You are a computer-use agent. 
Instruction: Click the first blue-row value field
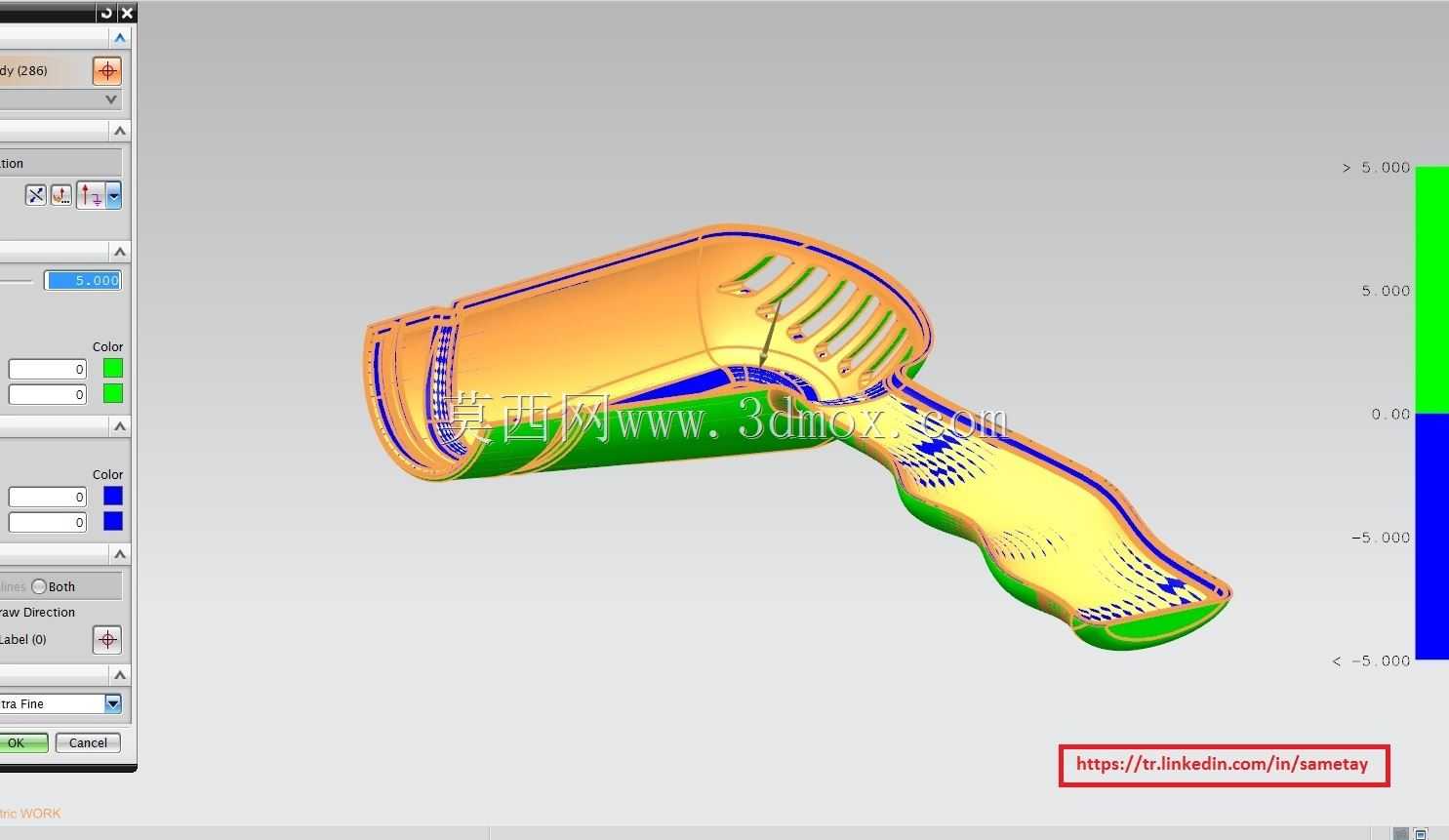click(x=48, y=497)
